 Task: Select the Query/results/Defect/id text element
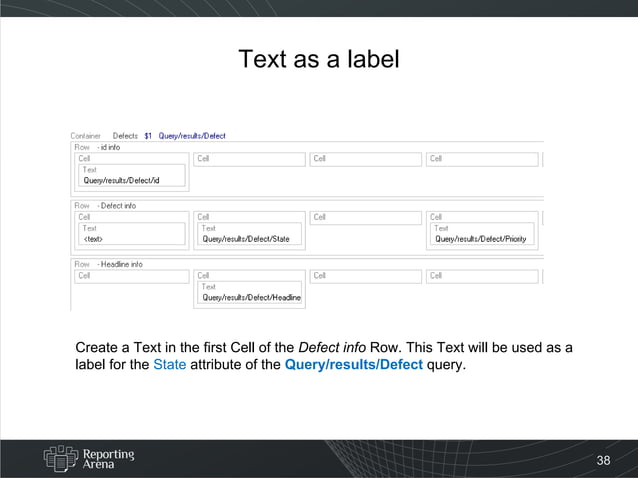tap(121, 181)
